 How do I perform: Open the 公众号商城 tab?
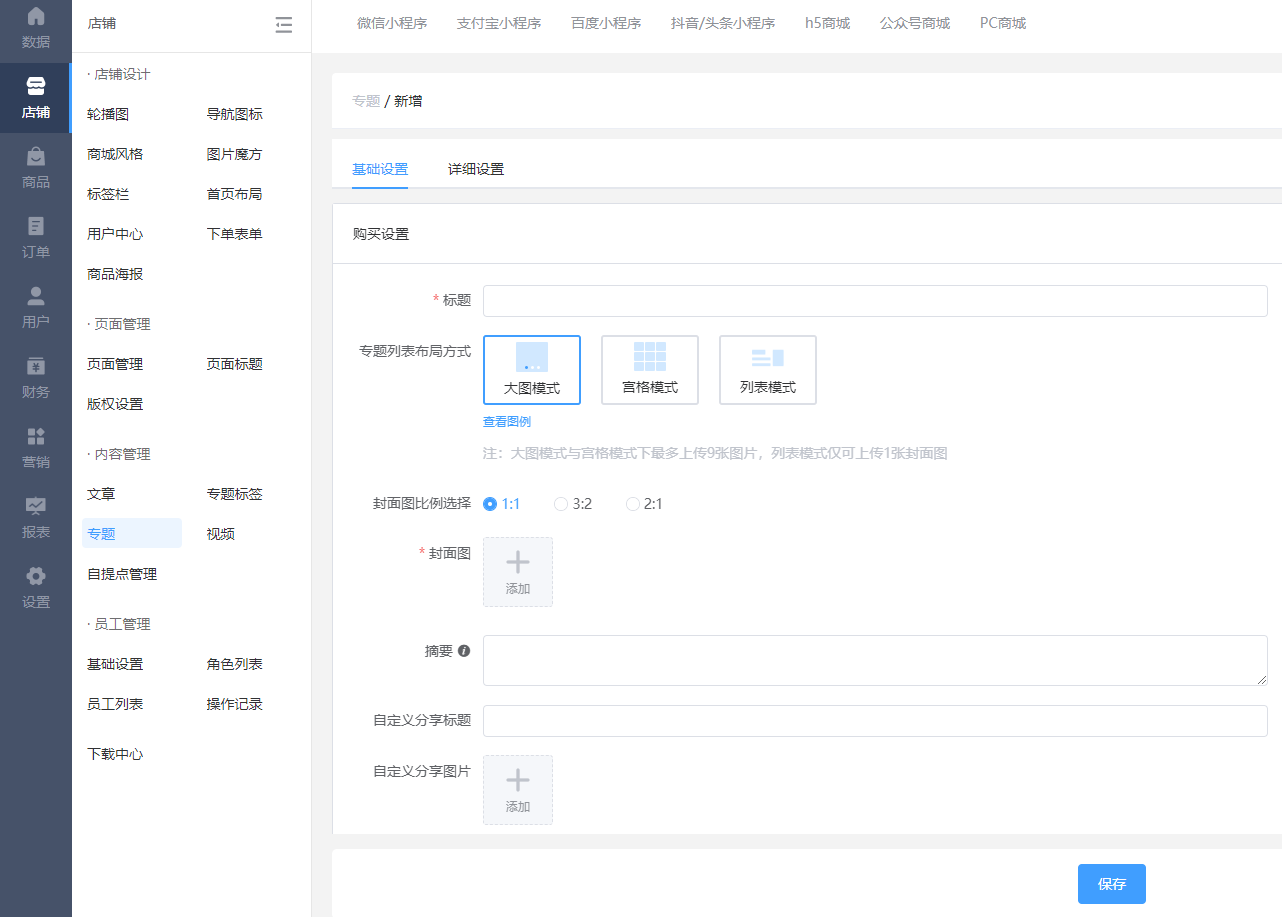click(x=915, y=23)
